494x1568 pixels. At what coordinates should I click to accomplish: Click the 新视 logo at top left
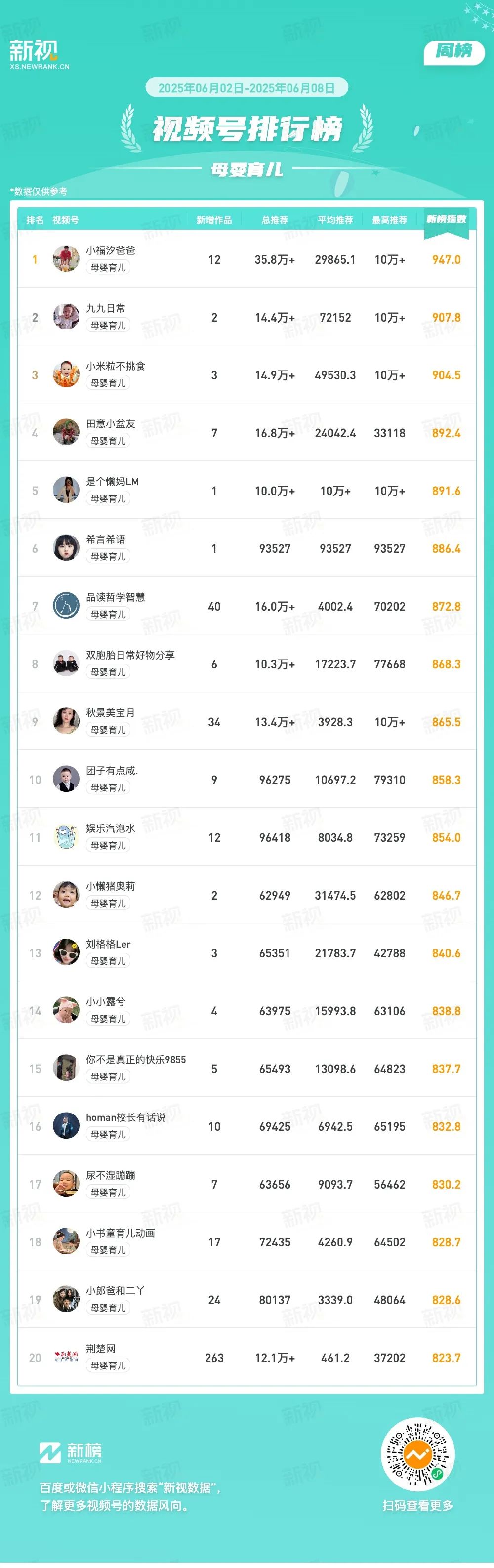[39, 54]
